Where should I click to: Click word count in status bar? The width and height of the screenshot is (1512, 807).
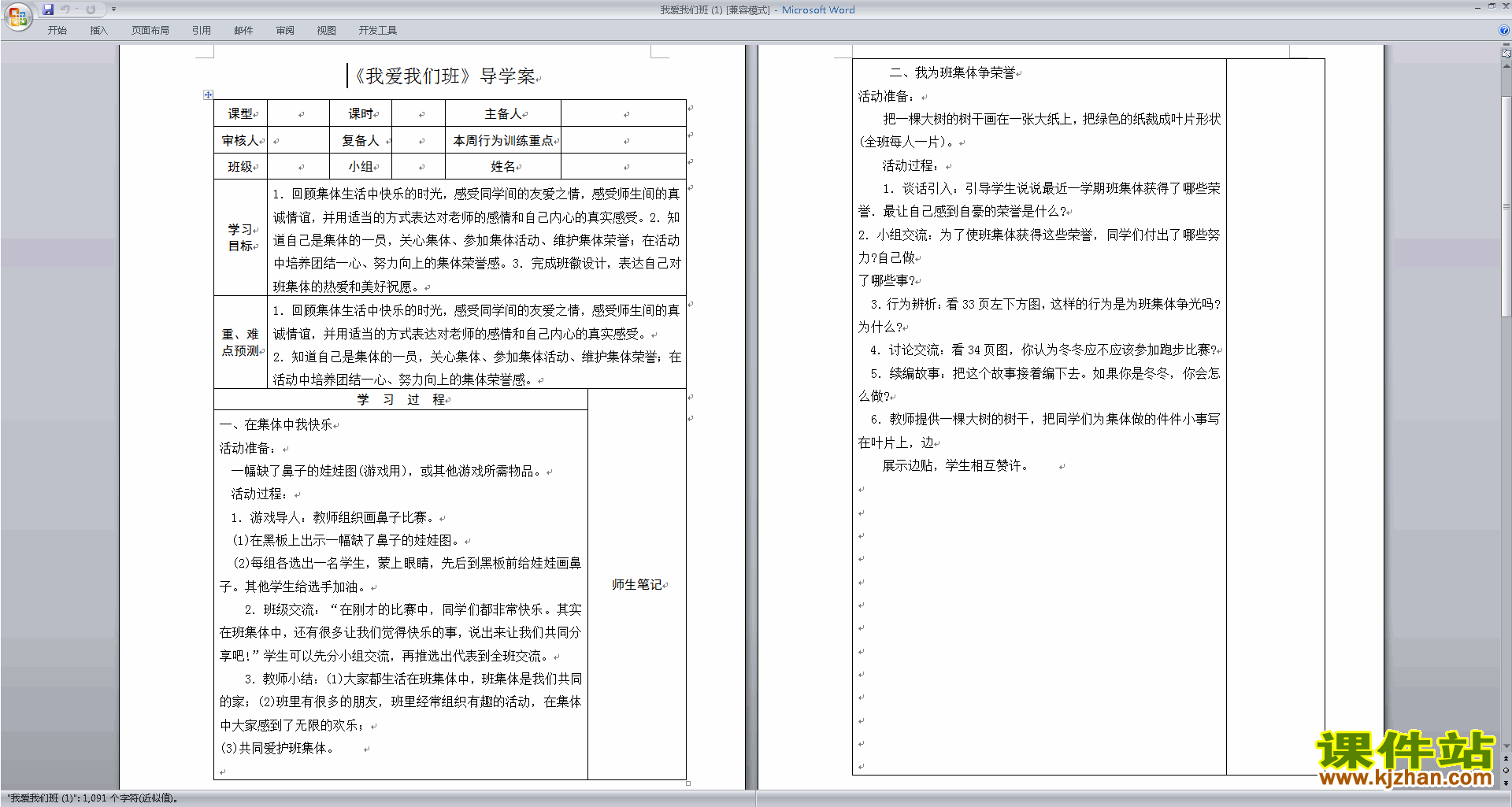point(93,798)
